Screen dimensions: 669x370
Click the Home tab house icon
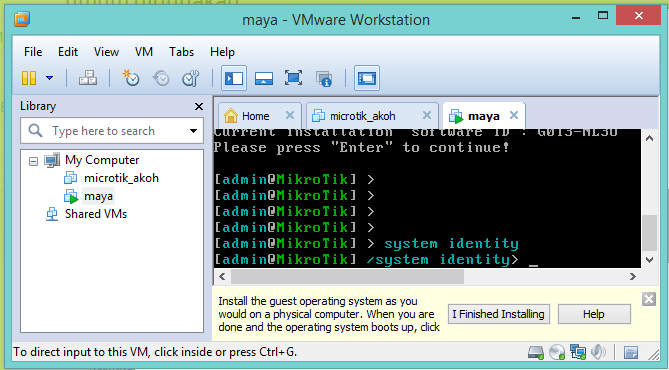coord(230,115)
